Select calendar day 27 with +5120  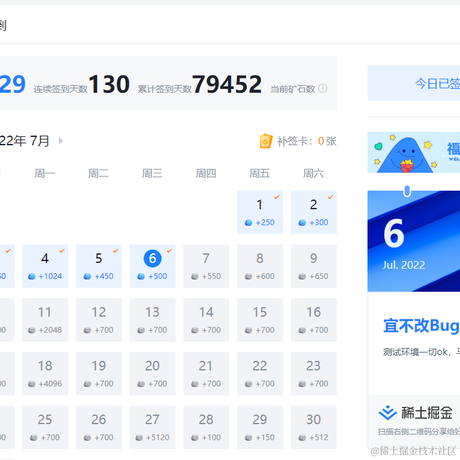153,427
